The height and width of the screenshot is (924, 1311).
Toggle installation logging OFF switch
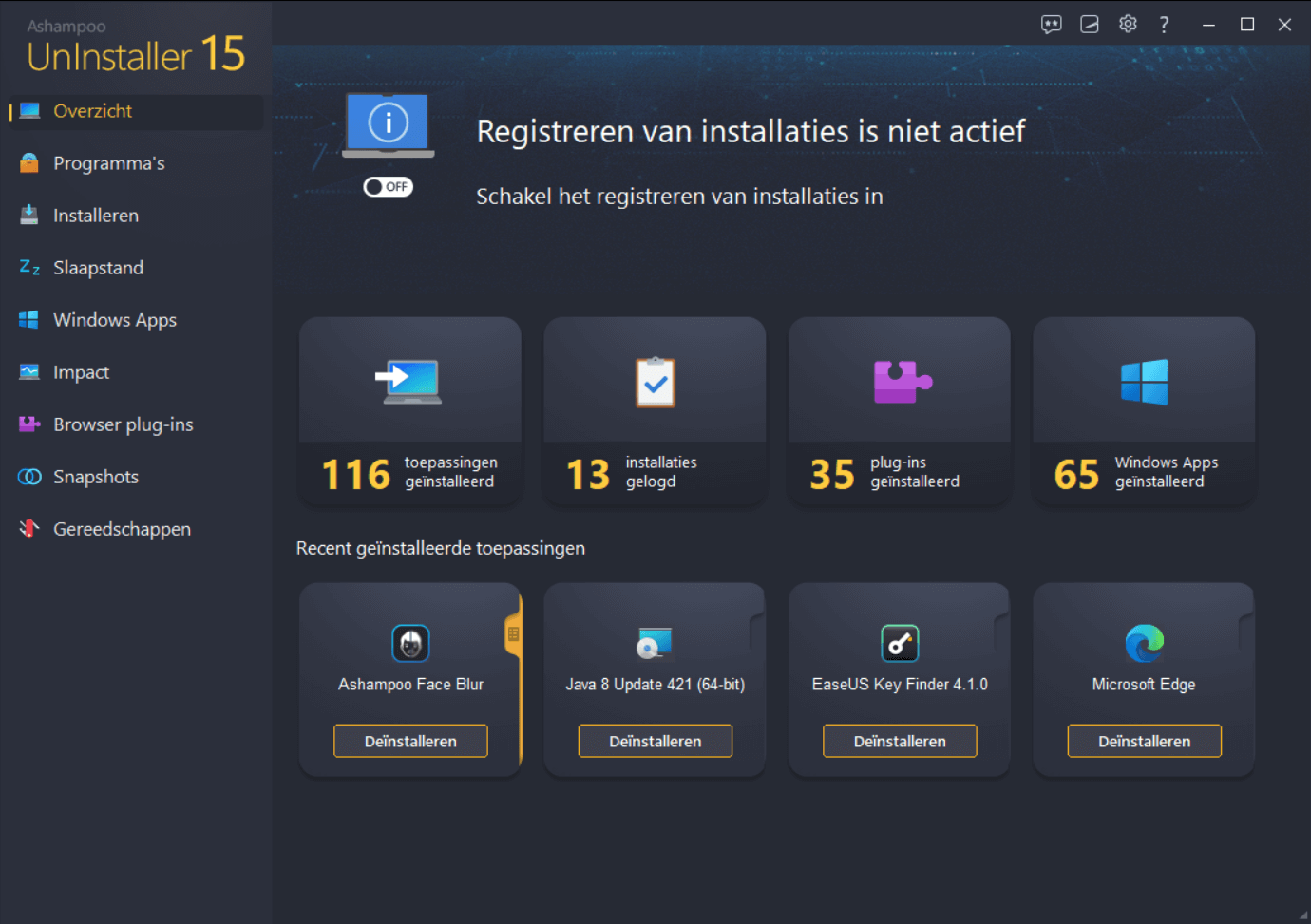pyautogui.click(x=388, y=187)
